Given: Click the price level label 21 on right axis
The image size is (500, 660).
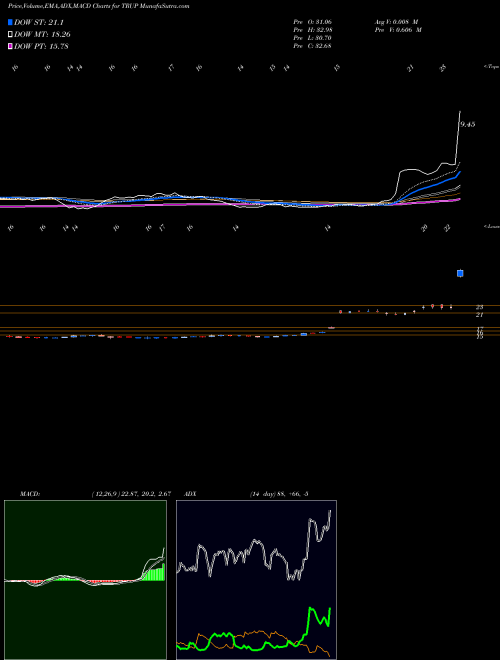Looking at the screenshot, I should (x=479, y=315).
